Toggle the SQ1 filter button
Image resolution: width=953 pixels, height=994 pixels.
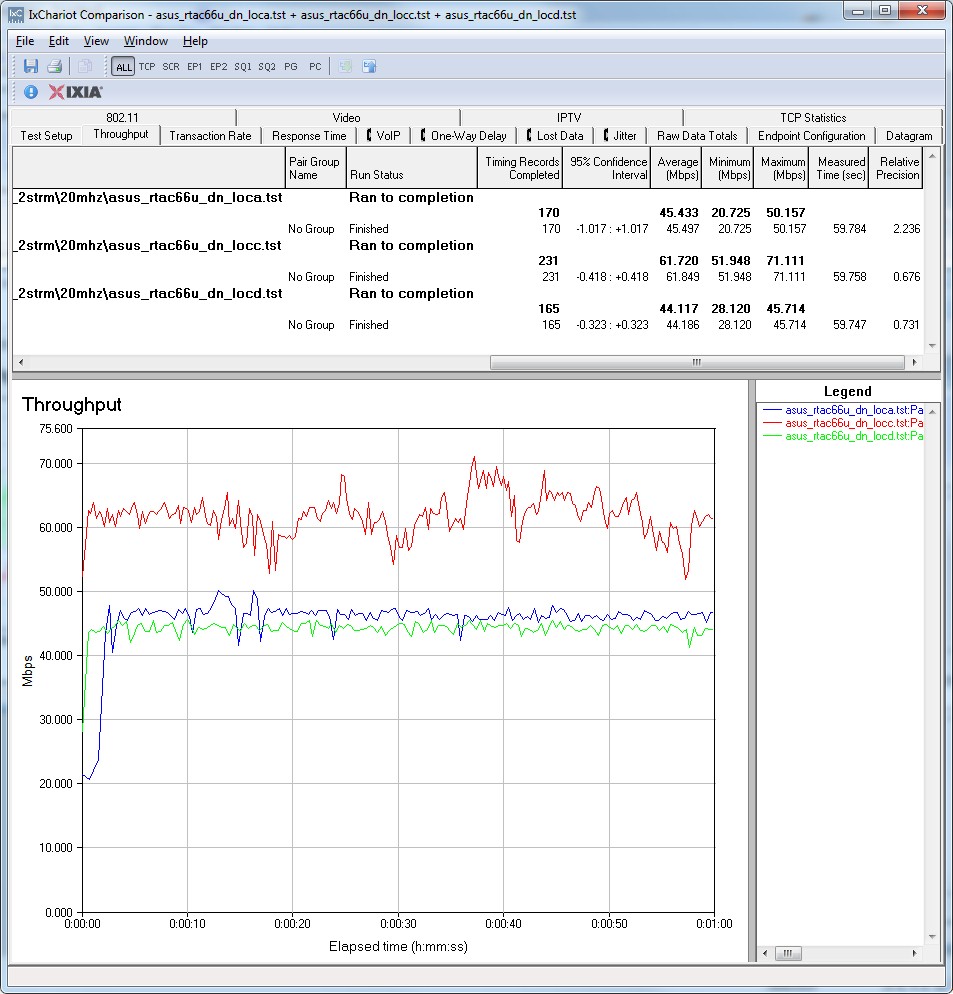[x=242, y=67]
